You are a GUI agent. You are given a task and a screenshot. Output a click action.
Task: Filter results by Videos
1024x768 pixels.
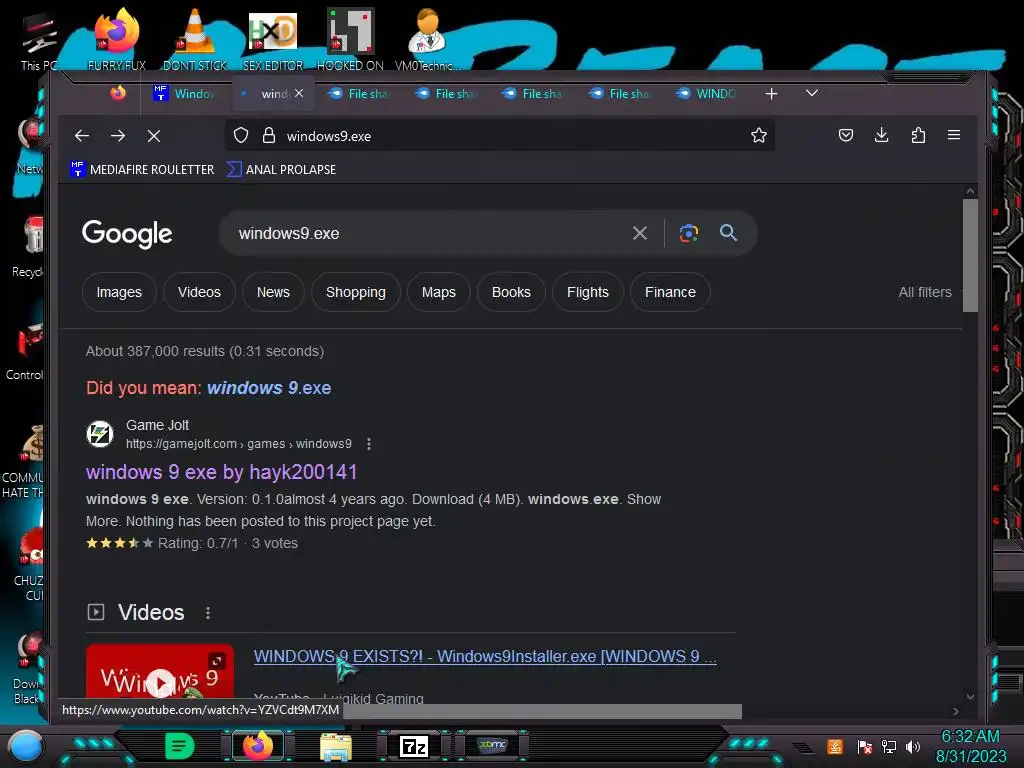199,292
